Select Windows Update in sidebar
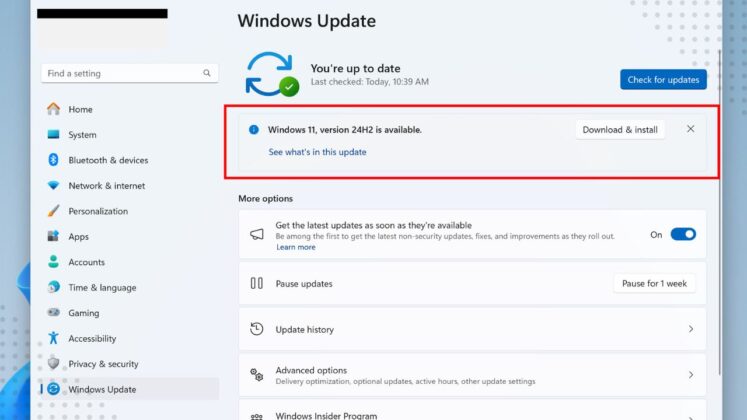This screenshot has width=747, height=420. [x=130, y=389]
